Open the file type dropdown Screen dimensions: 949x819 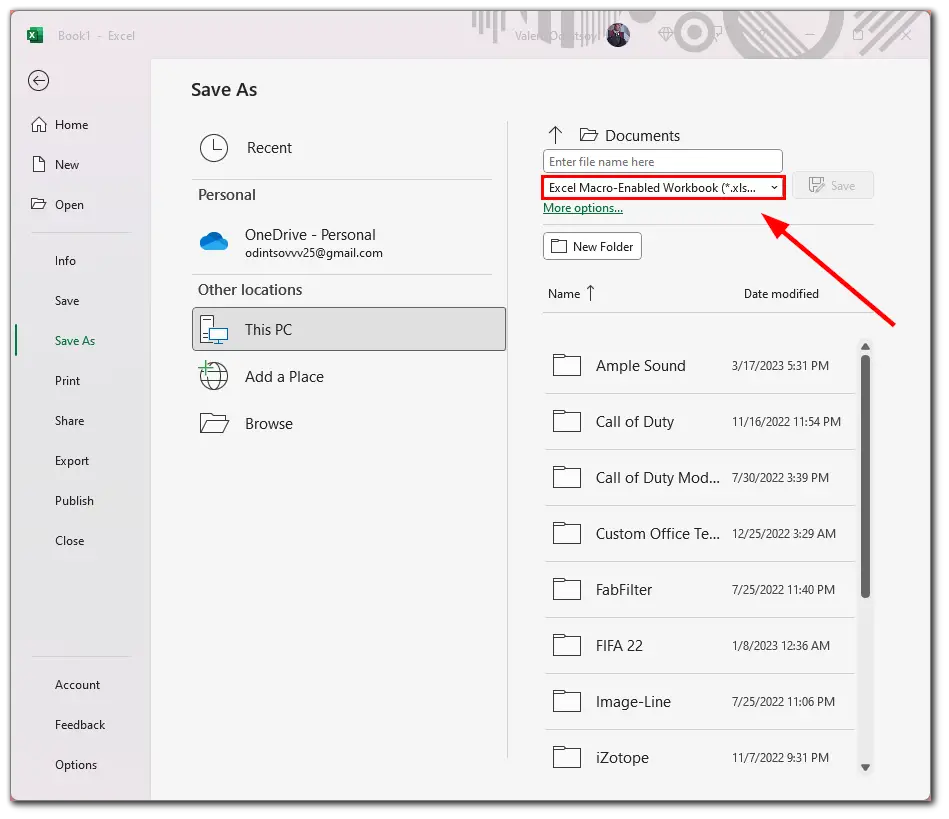tap(663, 188)
